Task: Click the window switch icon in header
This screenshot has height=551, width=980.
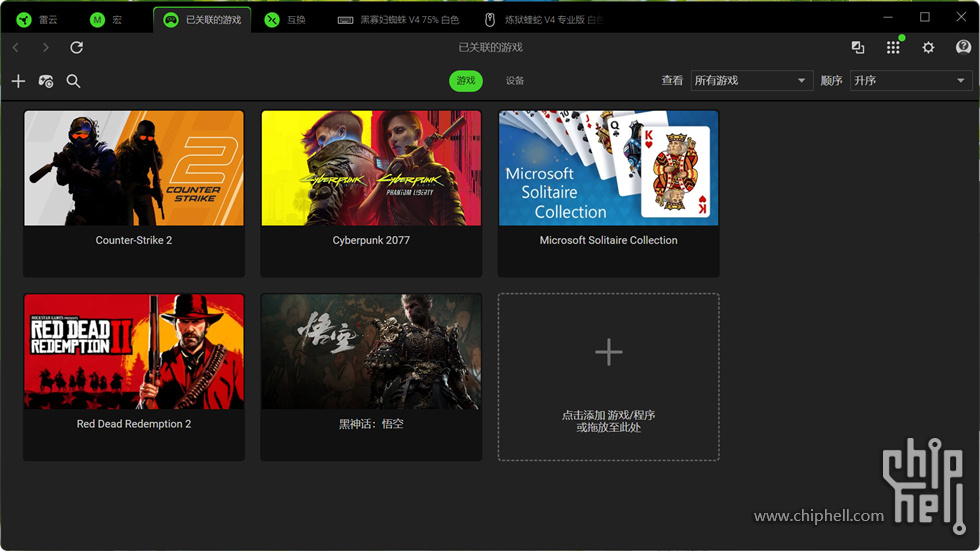Action: 858,47
